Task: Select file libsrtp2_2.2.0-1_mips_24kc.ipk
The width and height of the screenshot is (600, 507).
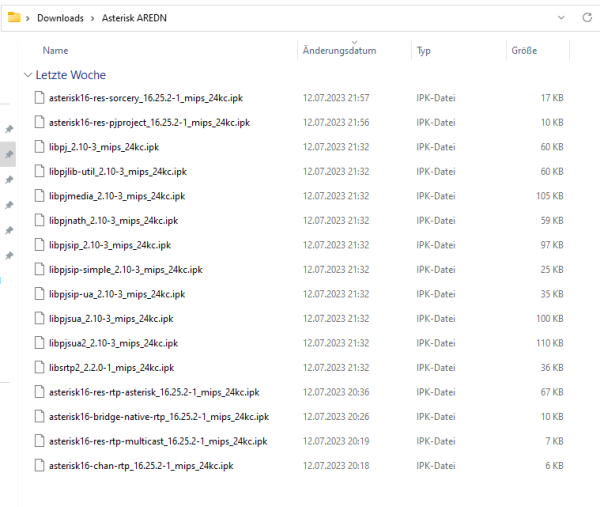Action: 111,367
